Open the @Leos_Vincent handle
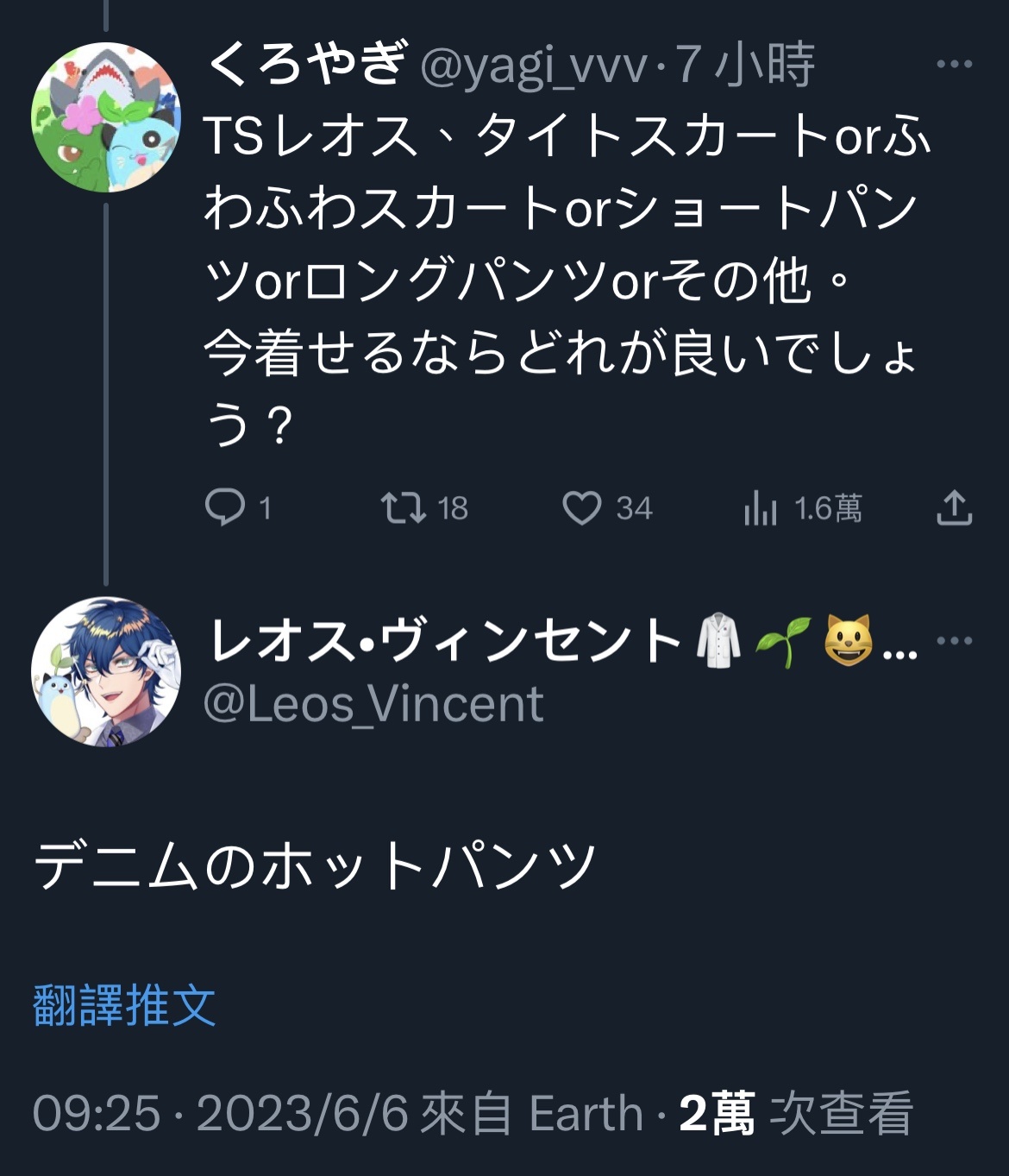Image resolution: width=1009 pixels, height=1176 pixels. pyautogui.click(x=373, y=704)
